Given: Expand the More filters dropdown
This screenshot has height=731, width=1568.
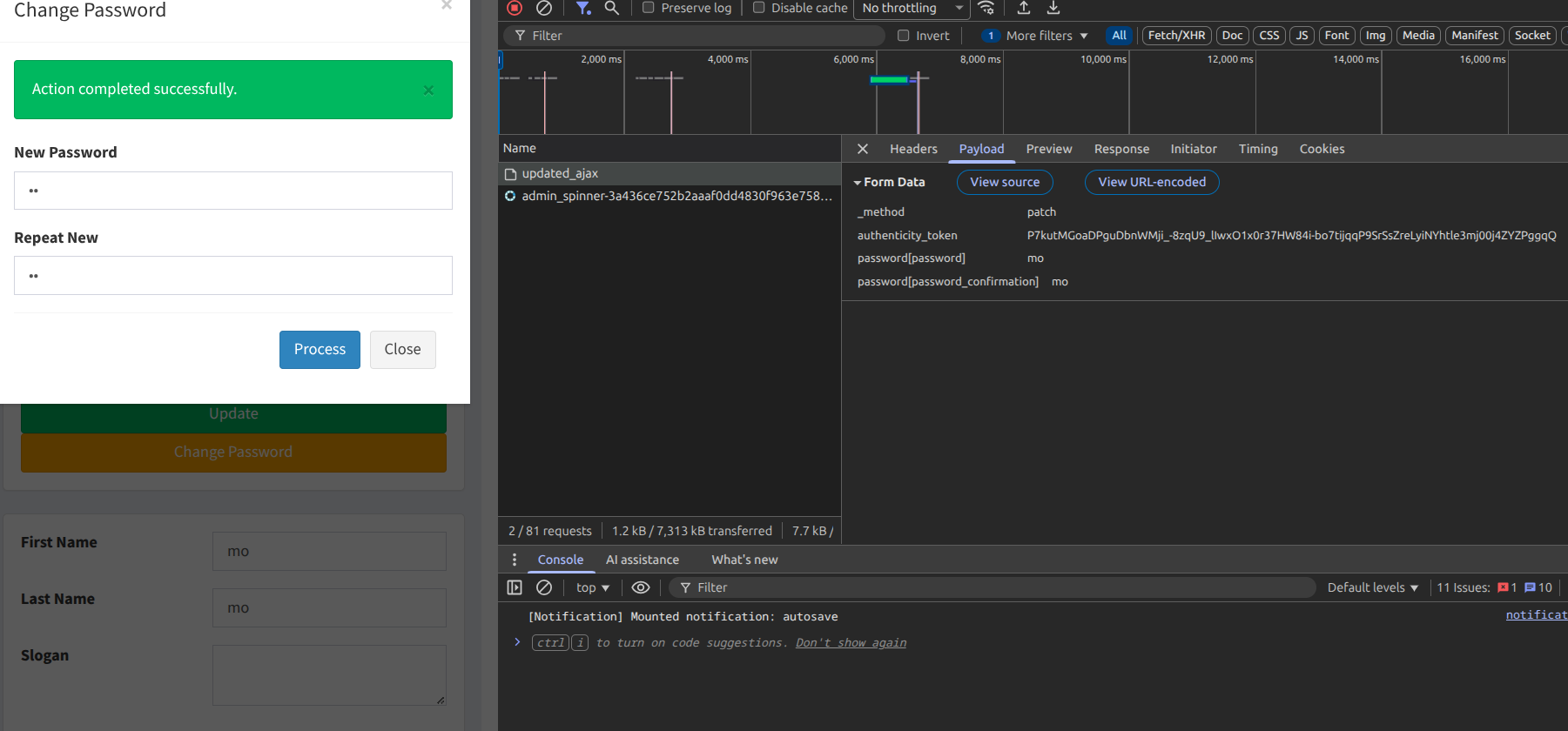Looking at the screenshot, I should coord(1046,36).
